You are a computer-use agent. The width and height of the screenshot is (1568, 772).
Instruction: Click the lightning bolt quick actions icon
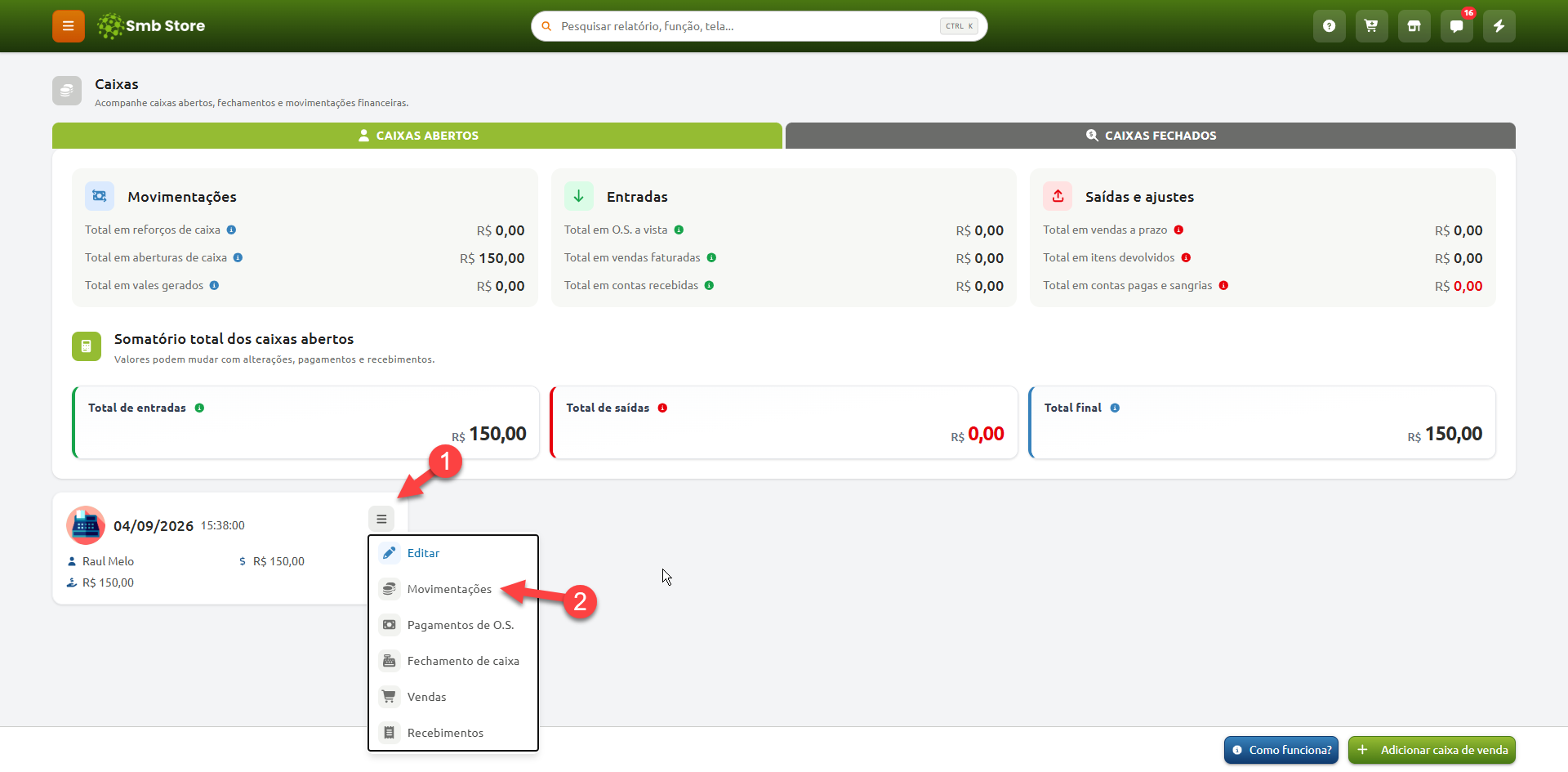point(1499,26)
